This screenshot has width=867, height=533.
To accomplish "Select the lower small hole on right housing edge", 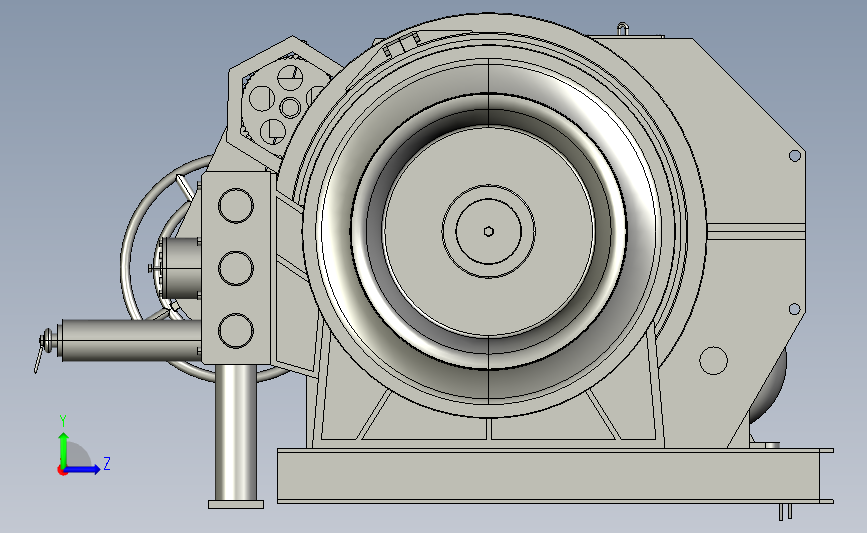I will click(794, 309).
